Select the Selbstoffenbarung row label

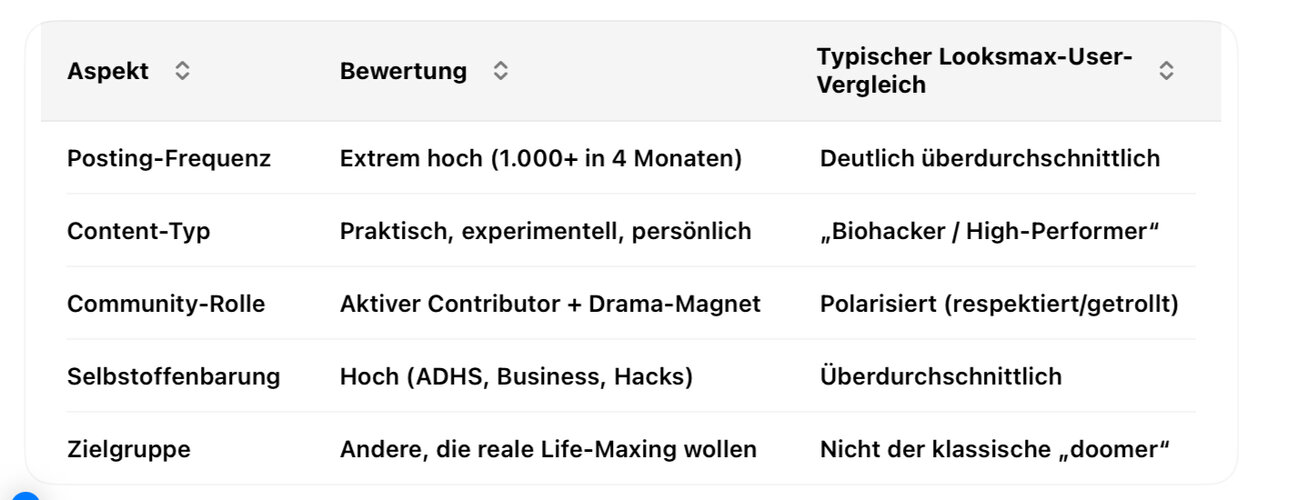pos(174,377)
